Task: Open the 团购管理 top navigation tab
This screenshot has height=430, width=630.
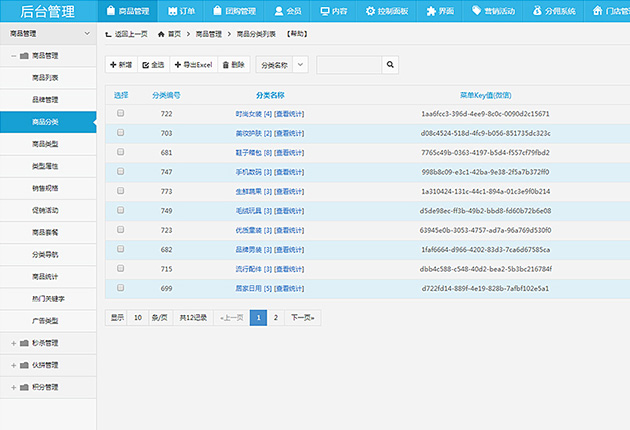Action: pos(233,11)
